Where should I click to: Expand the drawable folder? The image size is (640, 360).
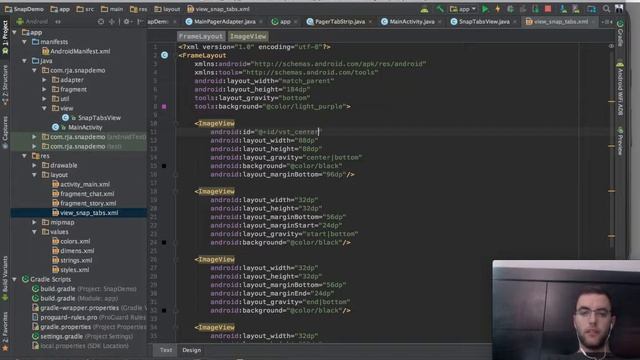pyautogui.click(x=35, y=165)
